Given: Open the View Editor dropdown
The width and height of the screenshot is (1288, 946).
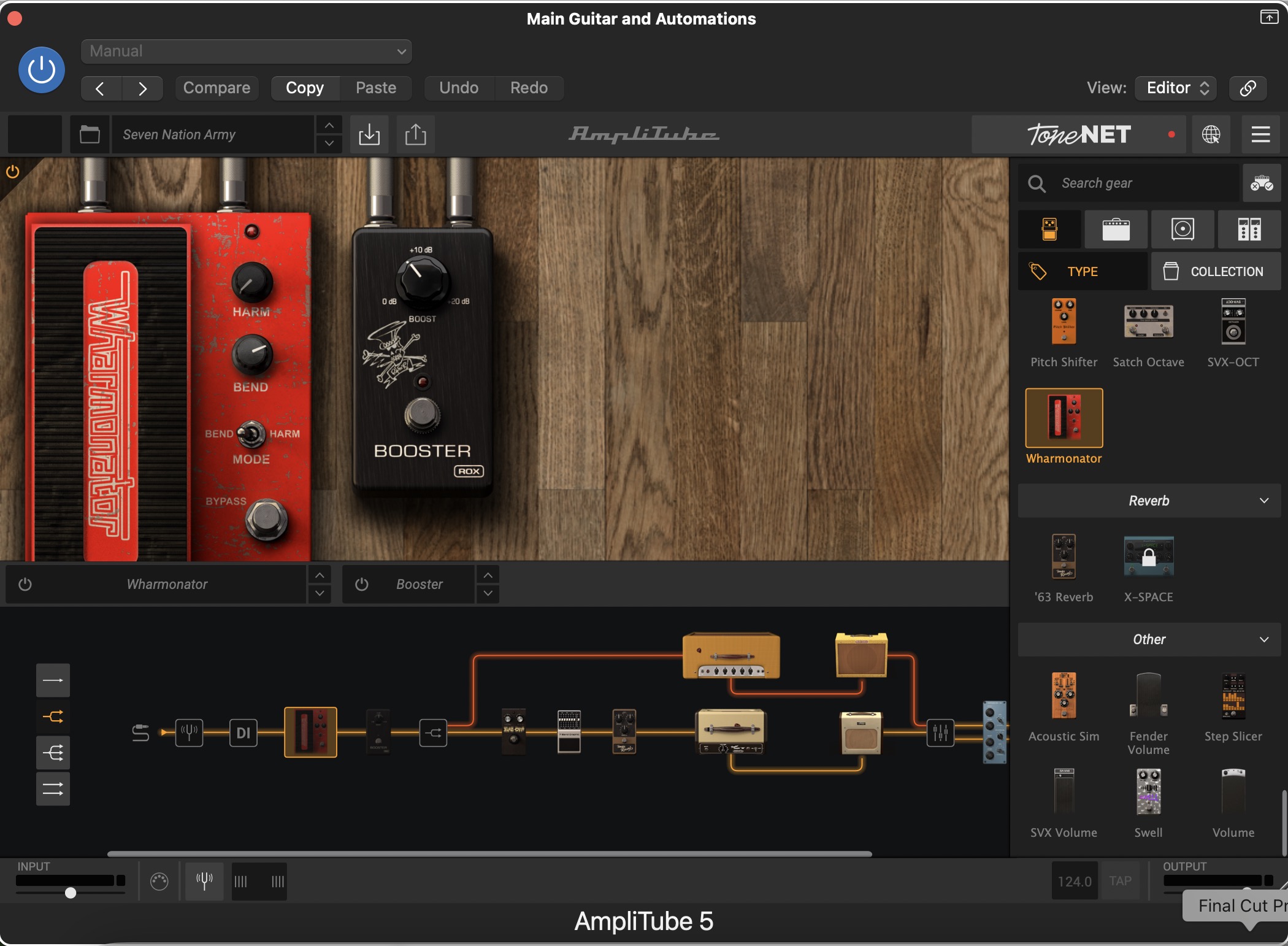Looking at the screenshot, I should 1176,88.
